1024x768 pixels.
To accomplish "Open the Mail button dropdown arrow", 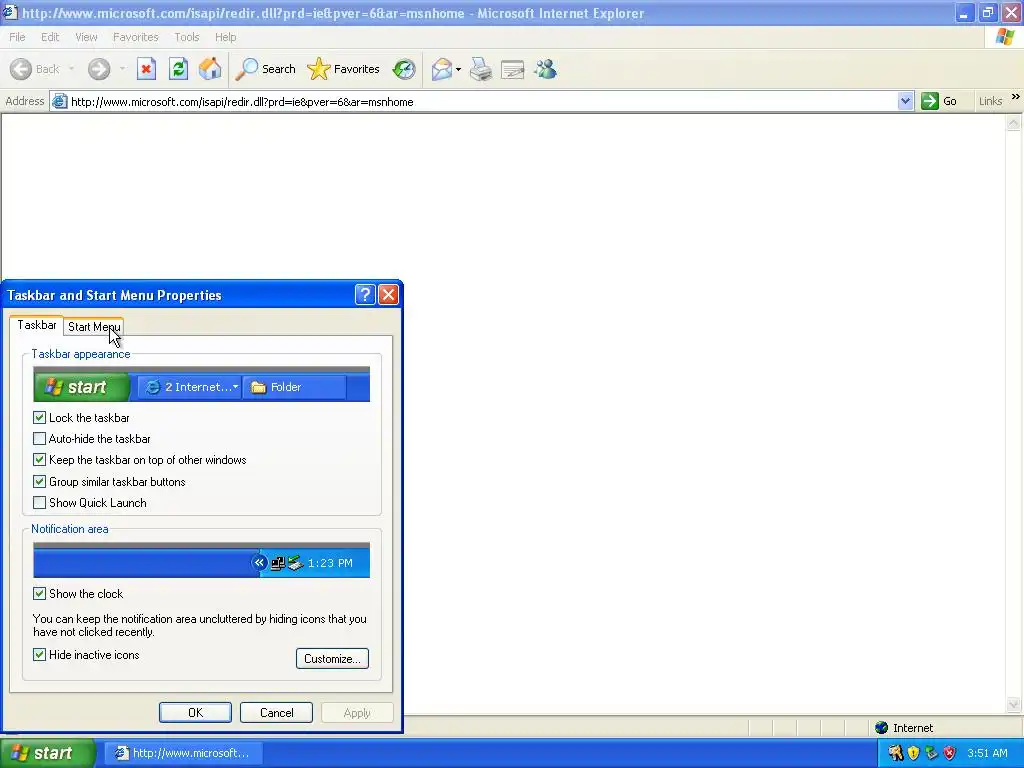I will click(x=458, y=69).
